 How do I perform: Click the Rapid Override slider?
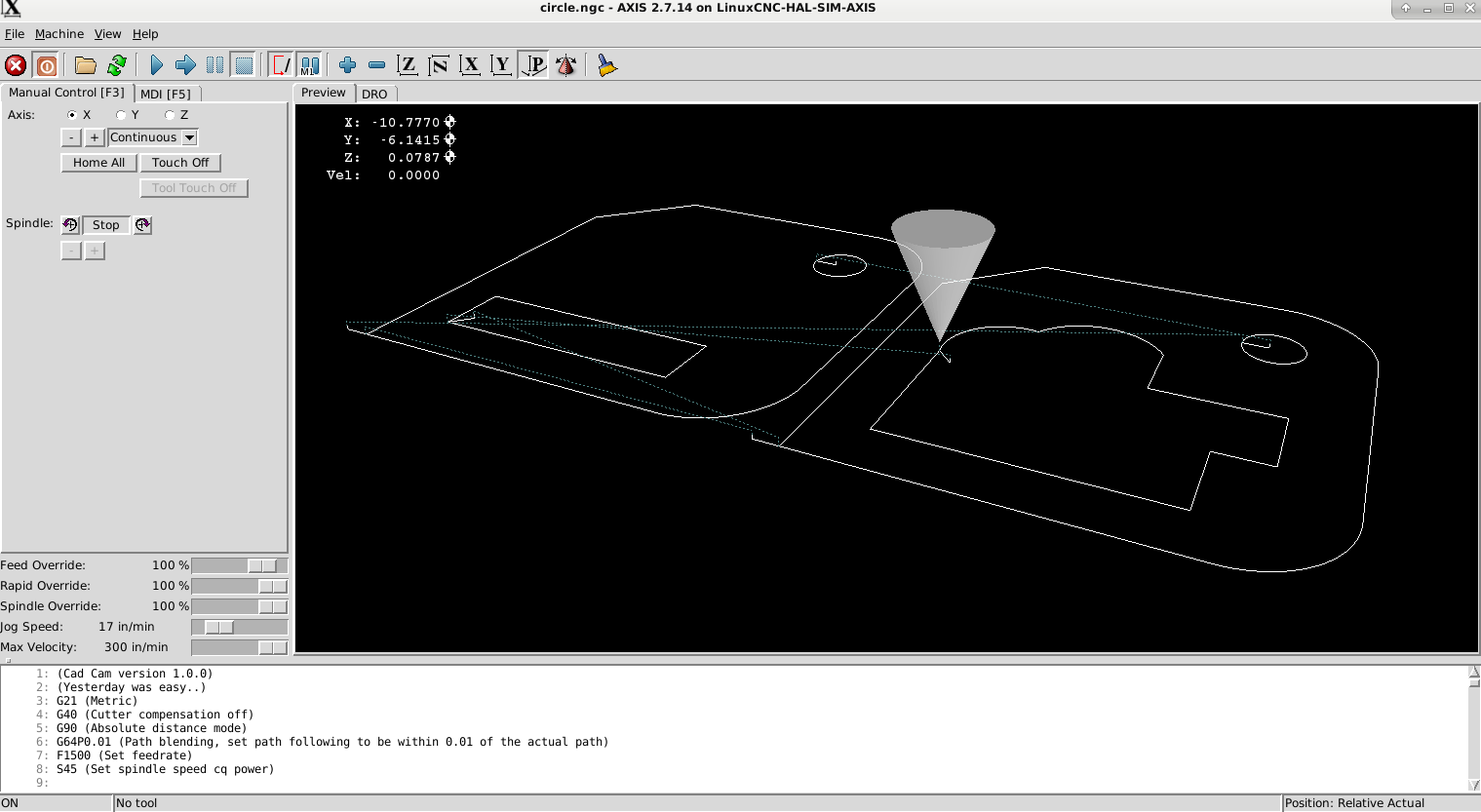click(x=240, y=586)
